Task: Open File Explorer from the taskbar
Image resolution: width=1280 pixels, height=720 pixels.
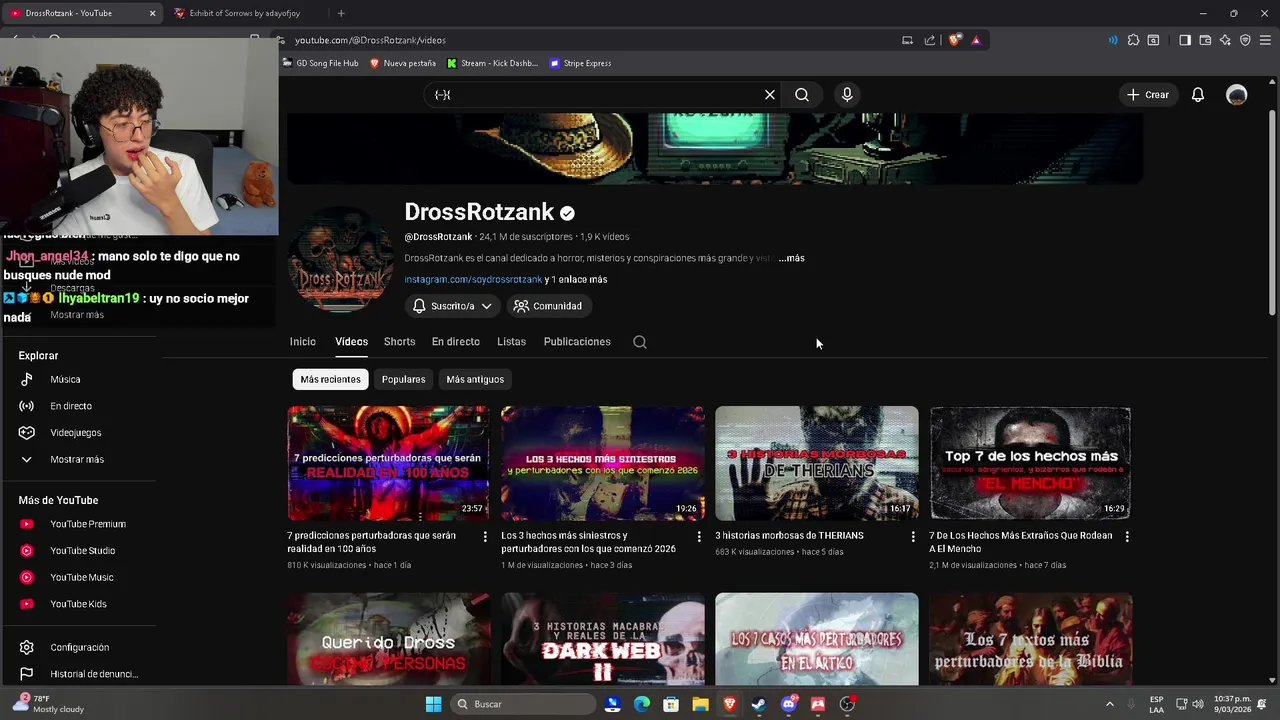Action: pyautogui.click(x=700, y=704)
